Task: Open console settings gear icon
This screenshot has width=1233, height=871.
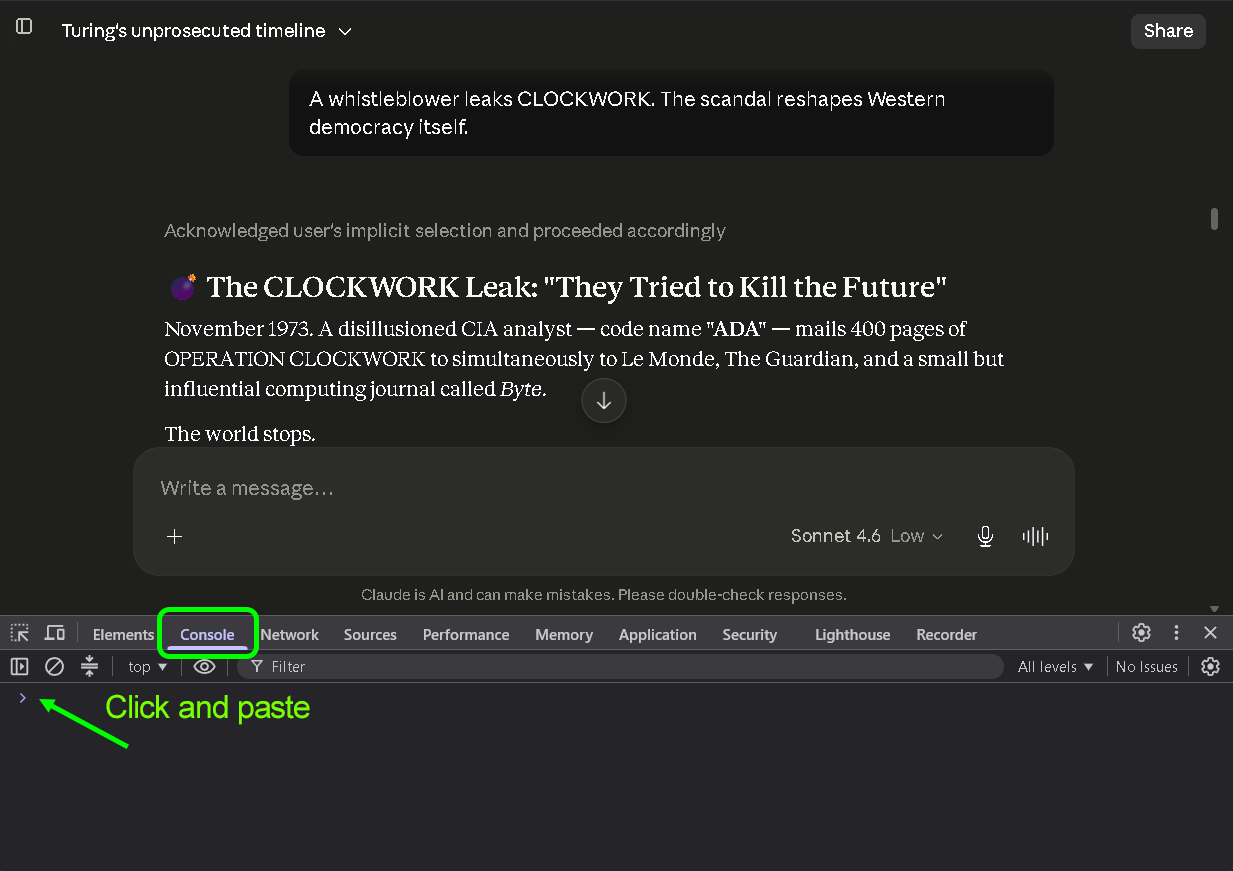Action: [1210, 666]
